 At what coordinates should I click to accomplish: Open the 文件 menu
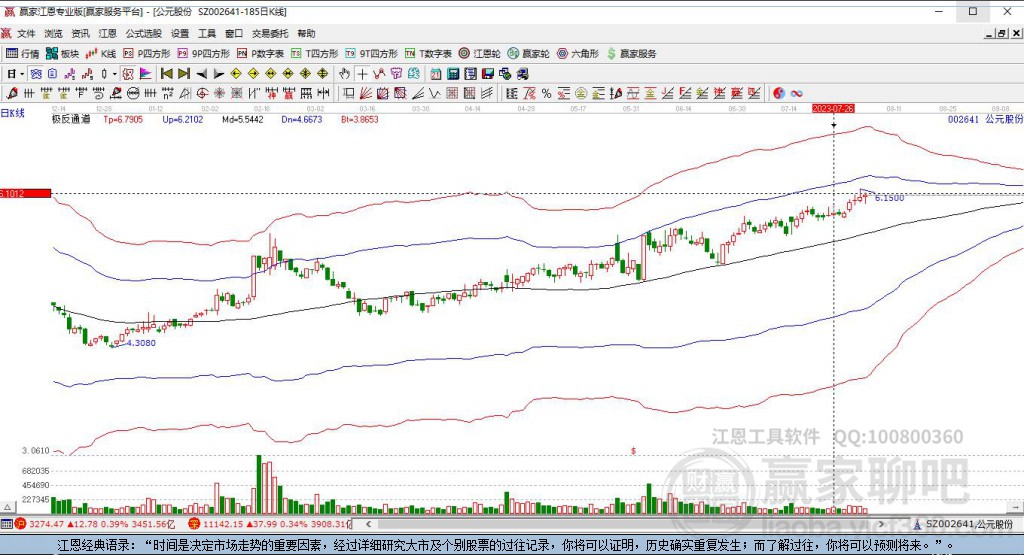click(26, 33)
